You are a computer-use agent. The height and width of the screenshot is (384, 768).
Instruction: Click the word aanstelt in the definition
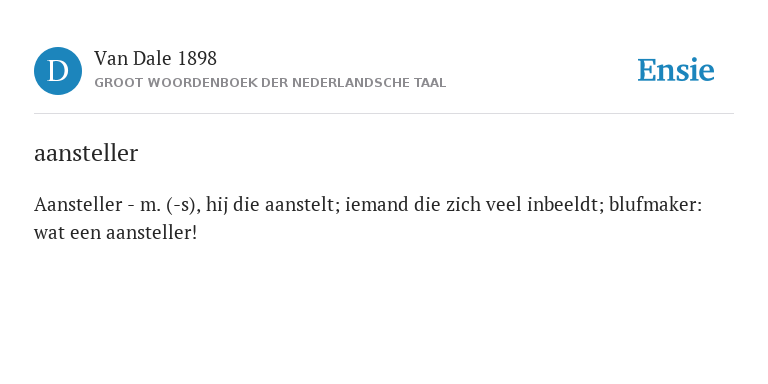(x=302, y=205)
